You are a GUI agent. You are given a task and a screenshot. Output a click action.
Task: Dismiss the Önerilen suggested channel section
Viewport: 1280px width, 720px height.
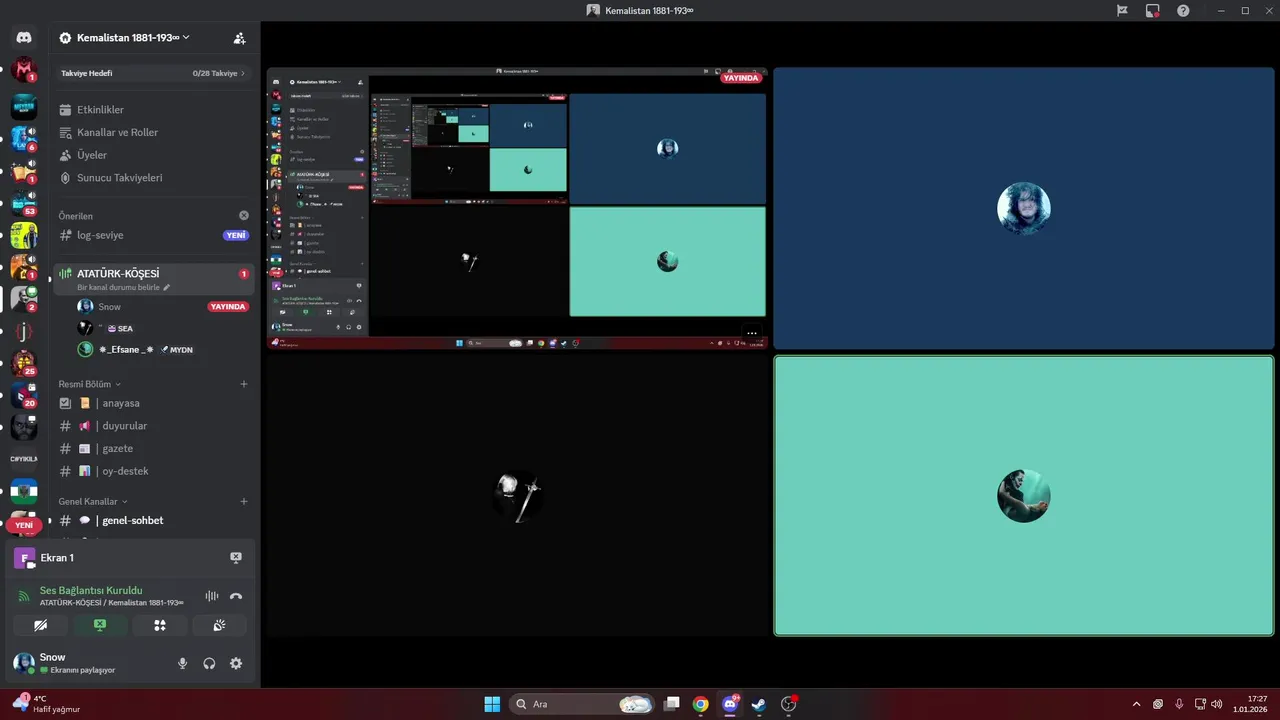coord(244,215)
